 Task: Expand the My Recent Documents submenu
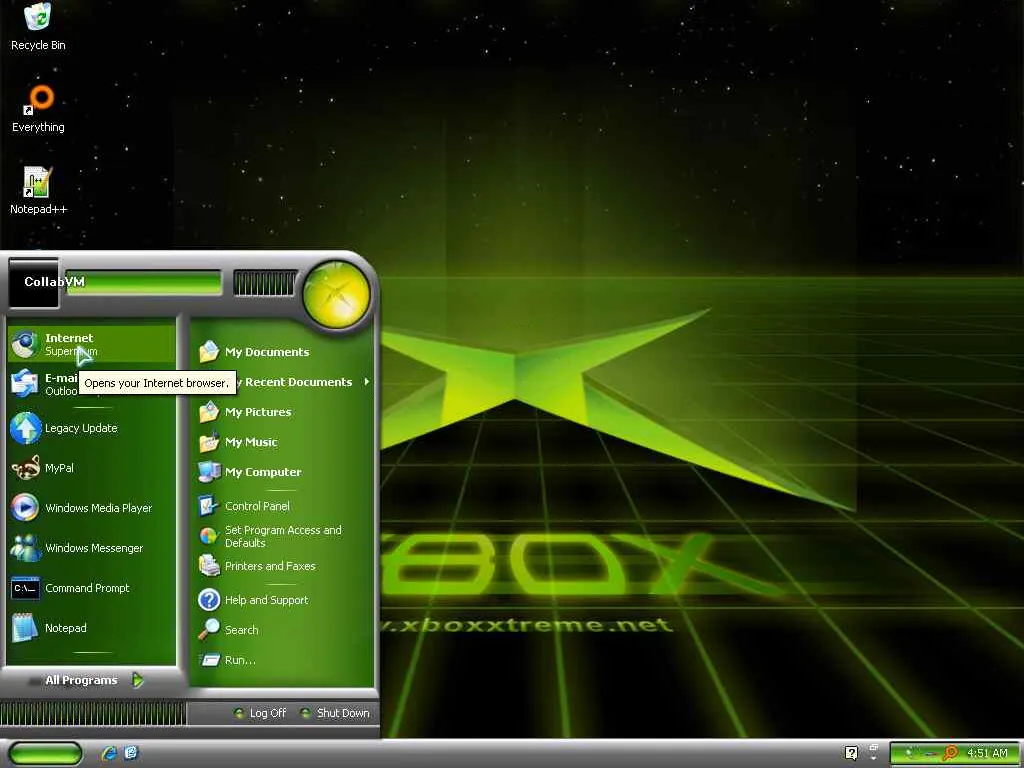tap(282, 382)
